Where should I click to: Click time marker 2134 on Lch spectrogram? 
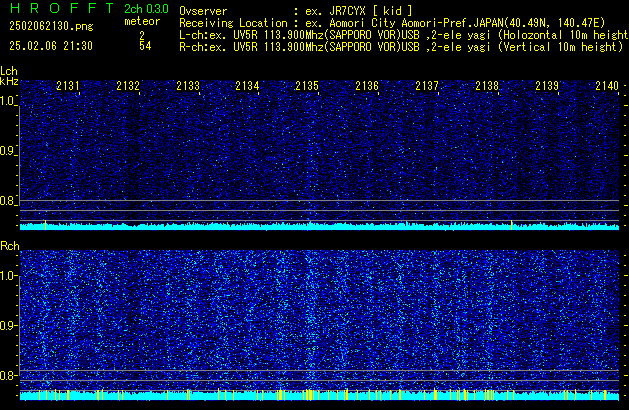click(x=247, y=86)
